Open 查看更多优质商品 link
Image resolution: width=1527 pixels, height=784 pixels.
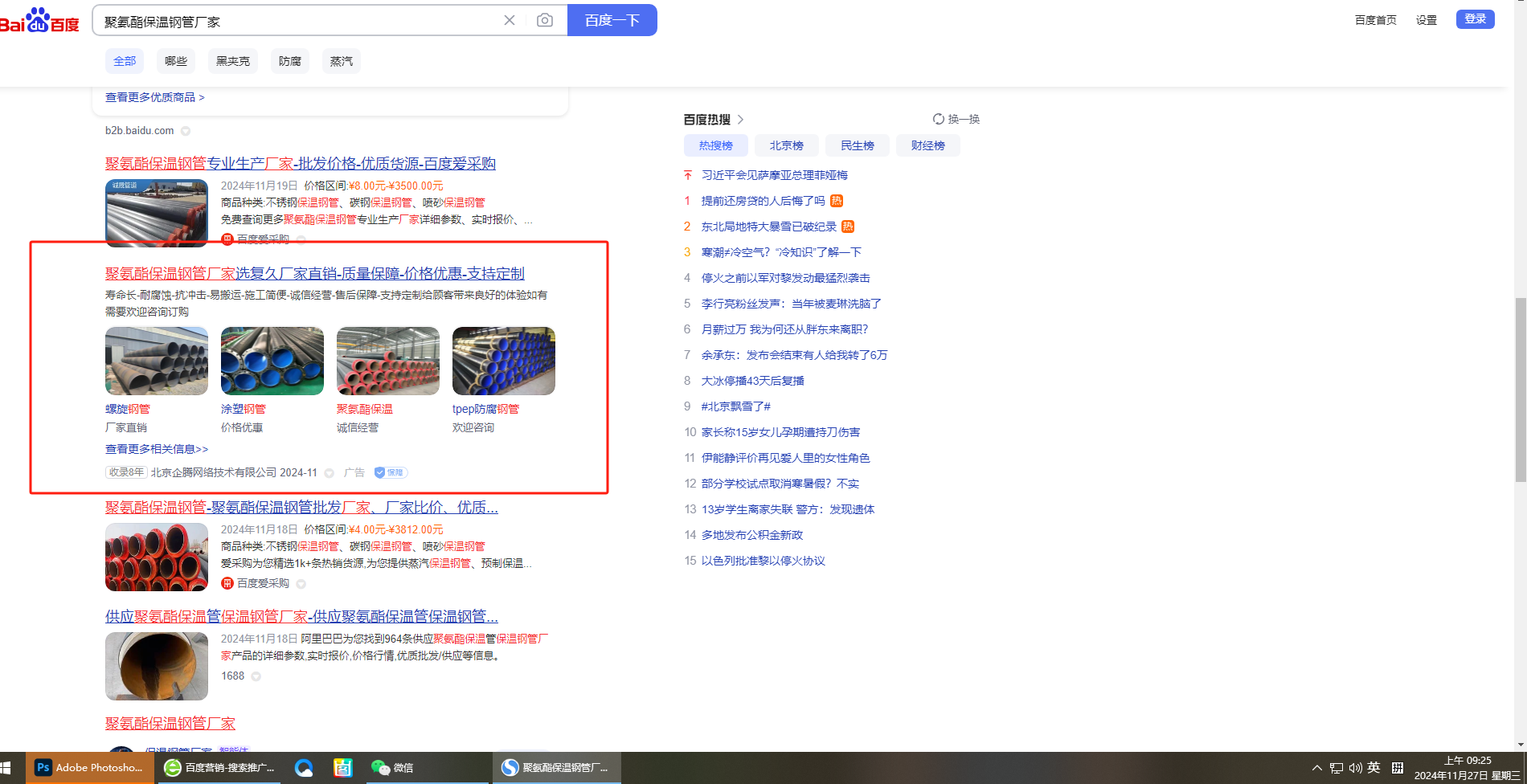(155, 97)
